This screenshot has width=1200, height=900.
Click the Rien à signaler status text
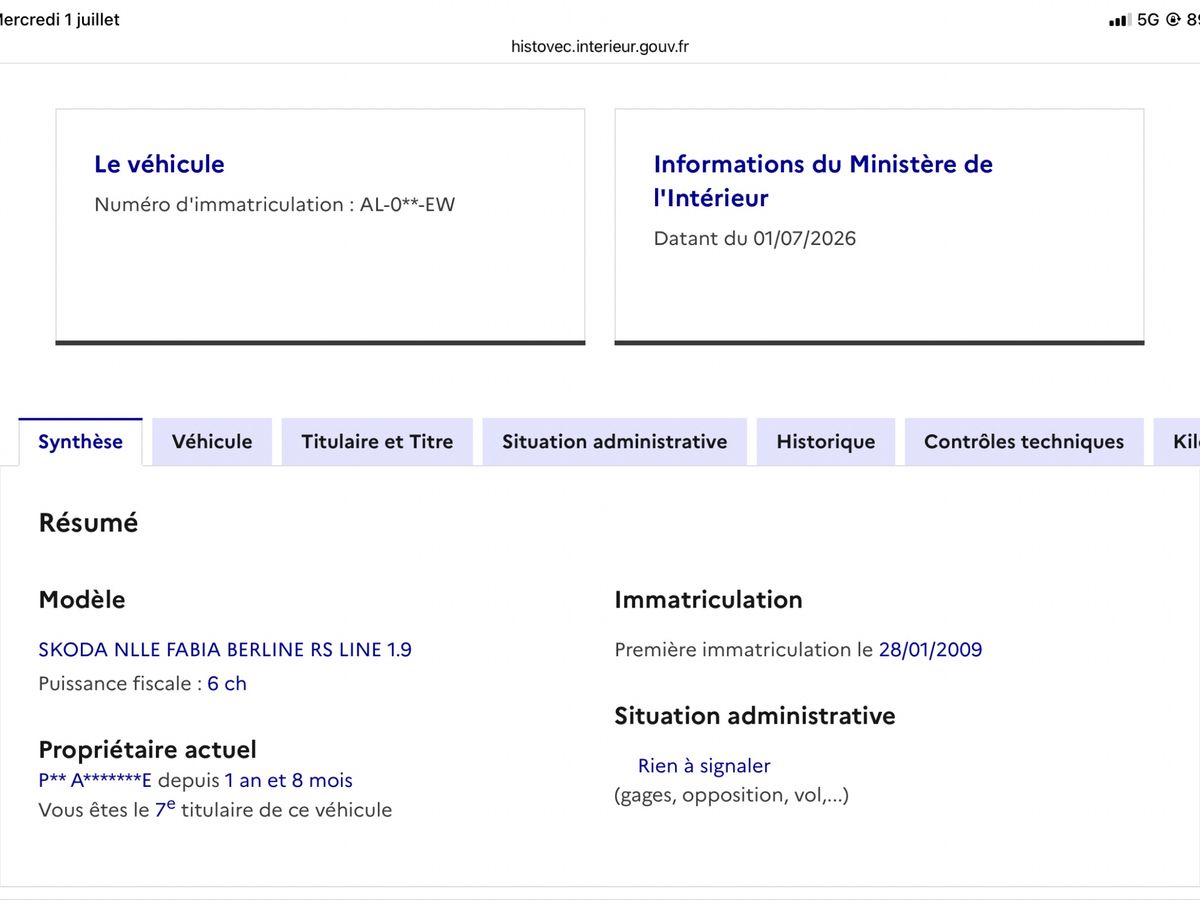(704, 766)
